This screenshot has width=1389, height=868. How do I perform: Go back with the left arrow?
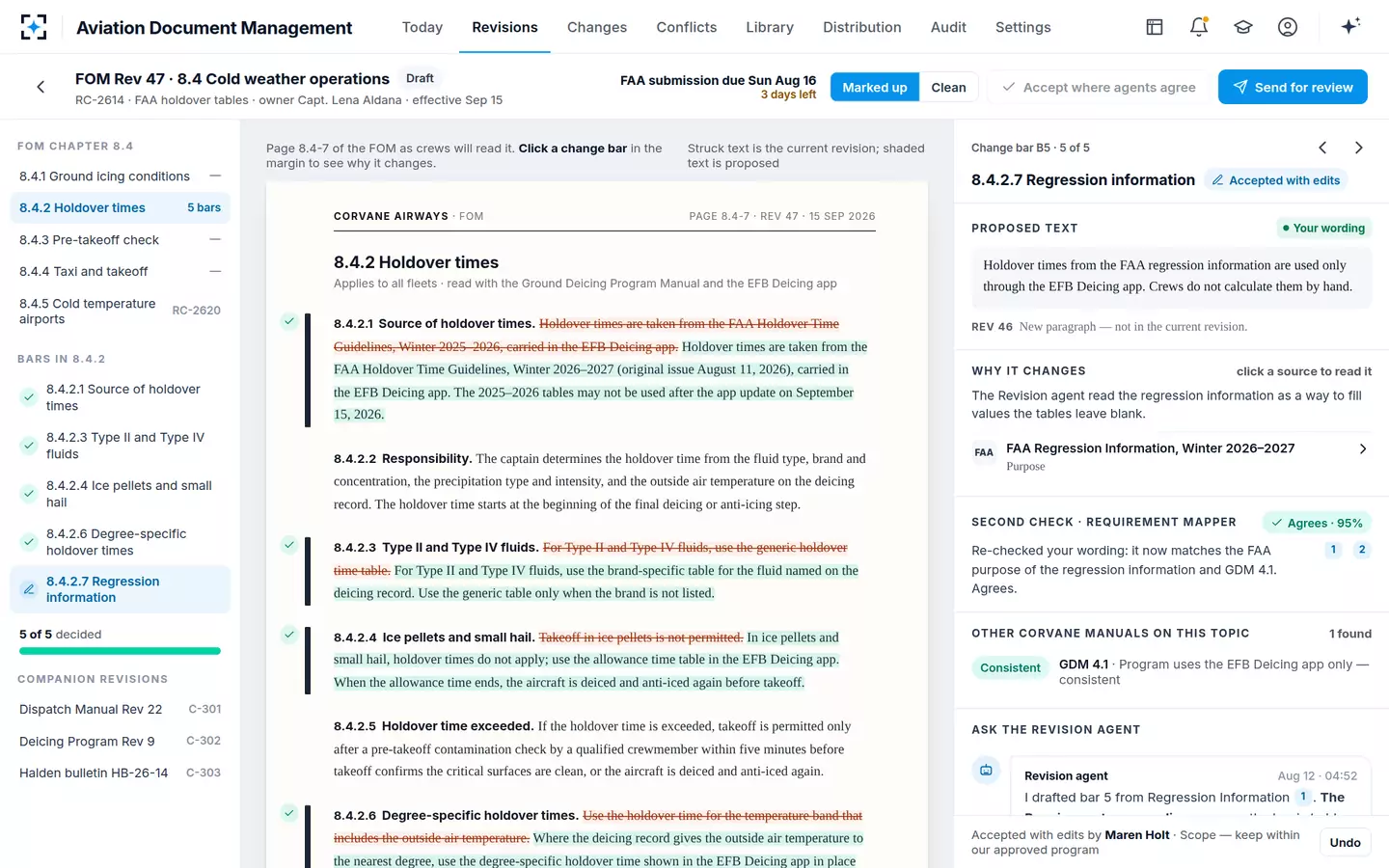tap(41, 87)
